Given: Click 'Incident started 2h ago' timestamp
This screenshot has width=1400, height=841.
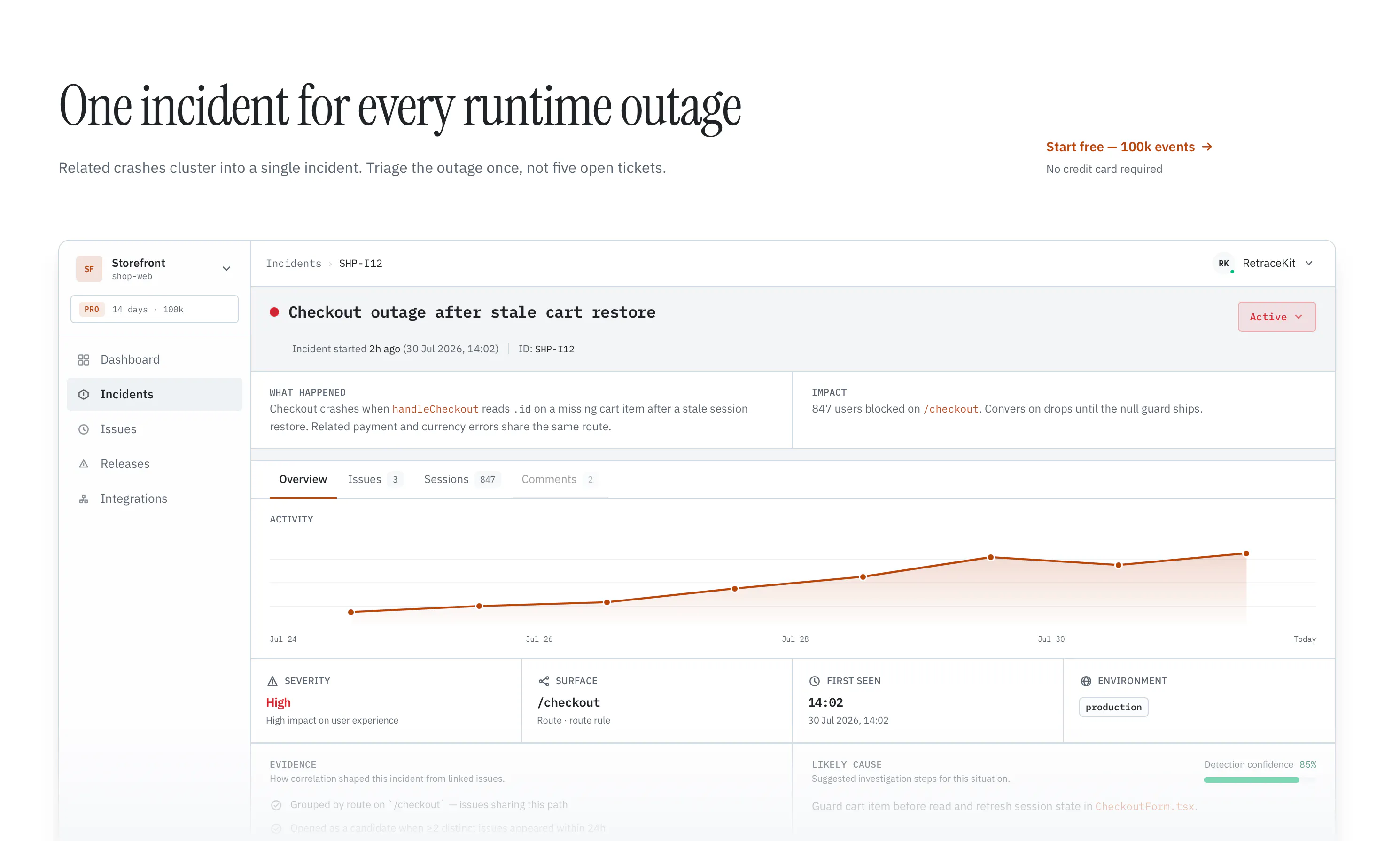Looking at the screenshot, I should (x=346, y=349).
